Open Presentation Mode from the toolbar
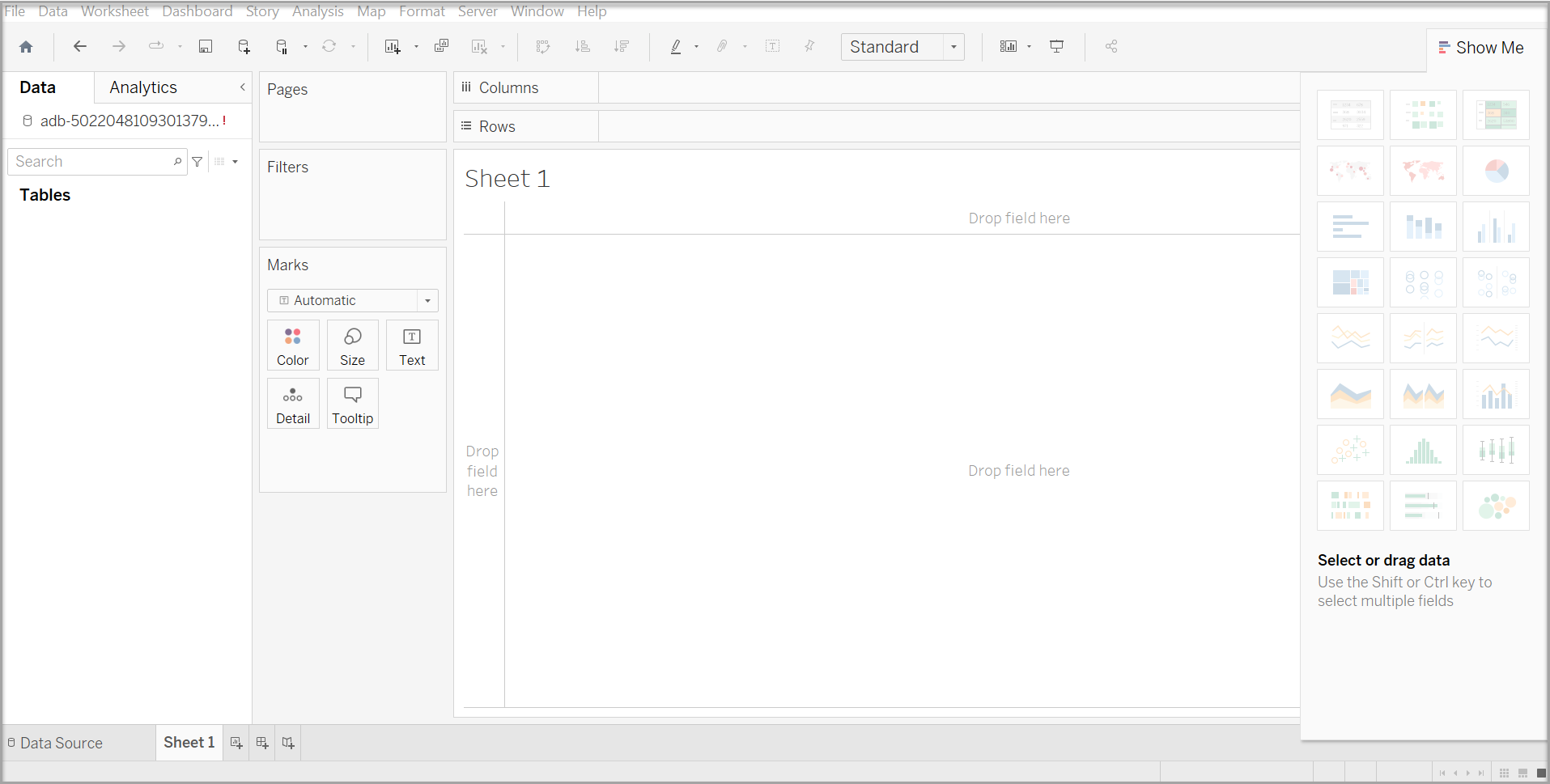The width and height of the screenshot is (1550, 784). coord(1056,47)
